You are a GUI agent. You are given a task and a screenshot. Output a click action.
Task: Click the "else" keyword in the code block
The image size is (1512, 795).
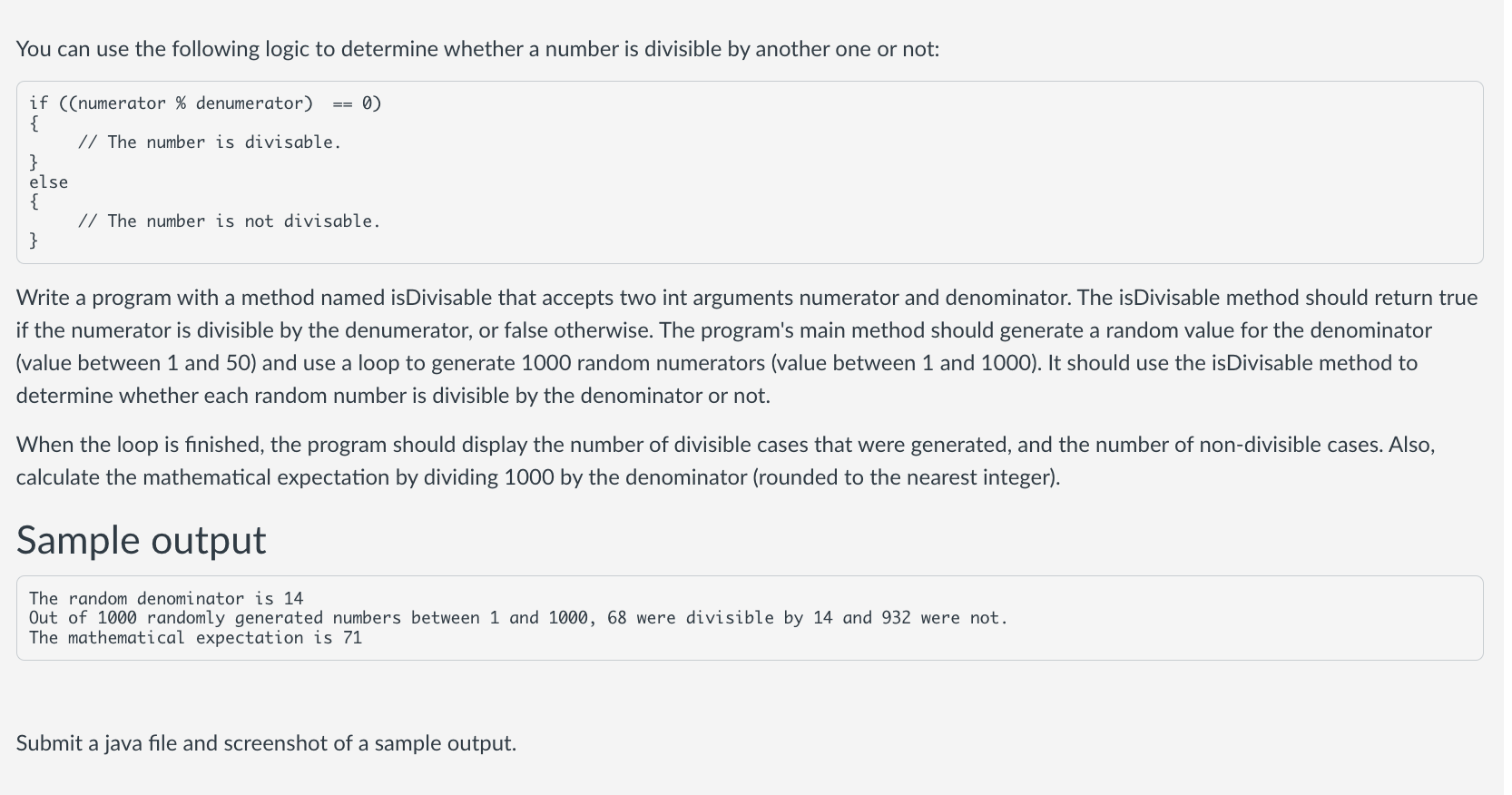pos(48,182)
